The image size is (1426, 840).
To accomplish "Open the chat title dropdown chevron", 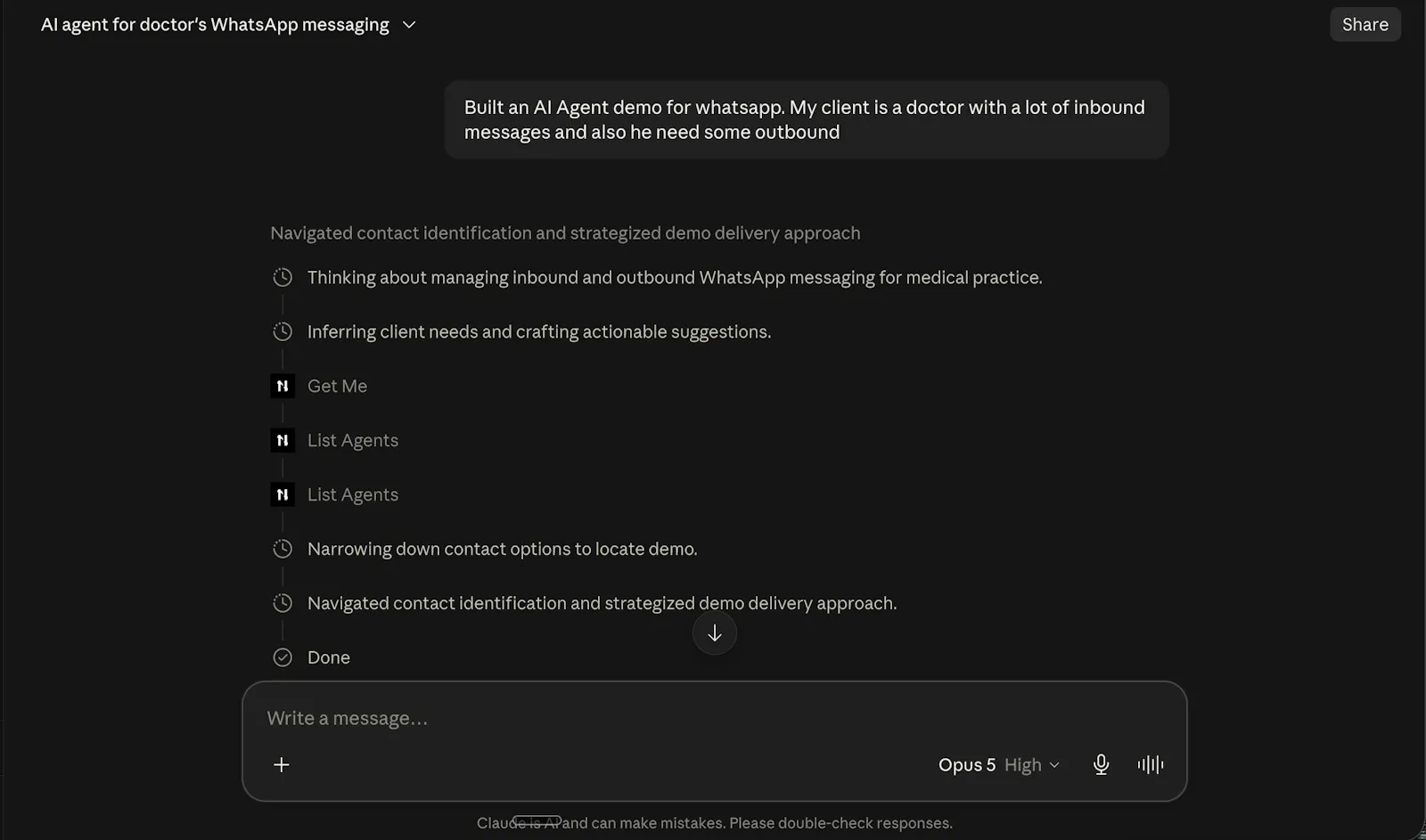I will click(409, 25).
